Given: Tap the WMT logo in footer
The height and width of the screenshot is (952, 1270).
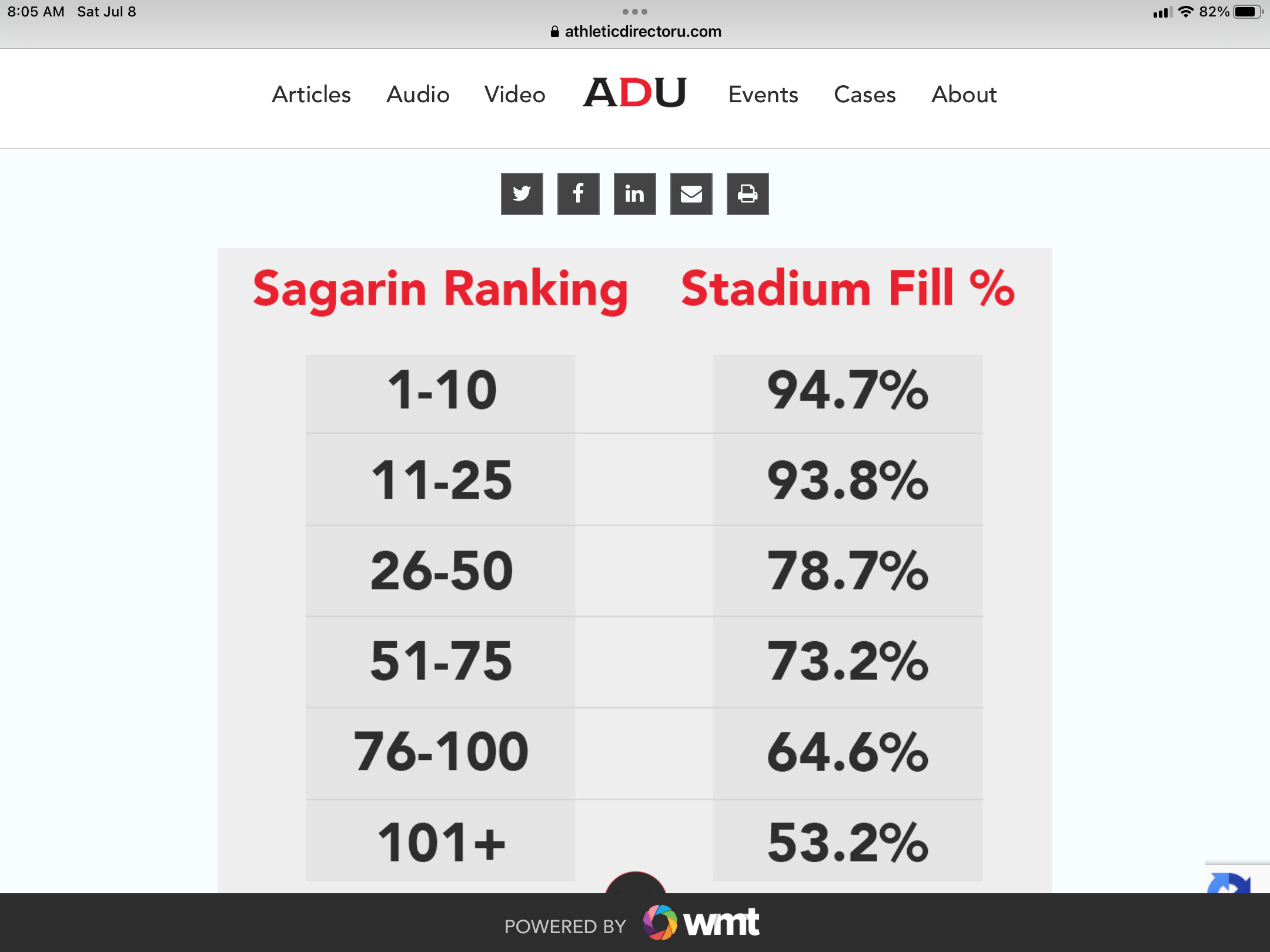Looking at the screenshot, I should pyautogui.click(x=701, y=923).
